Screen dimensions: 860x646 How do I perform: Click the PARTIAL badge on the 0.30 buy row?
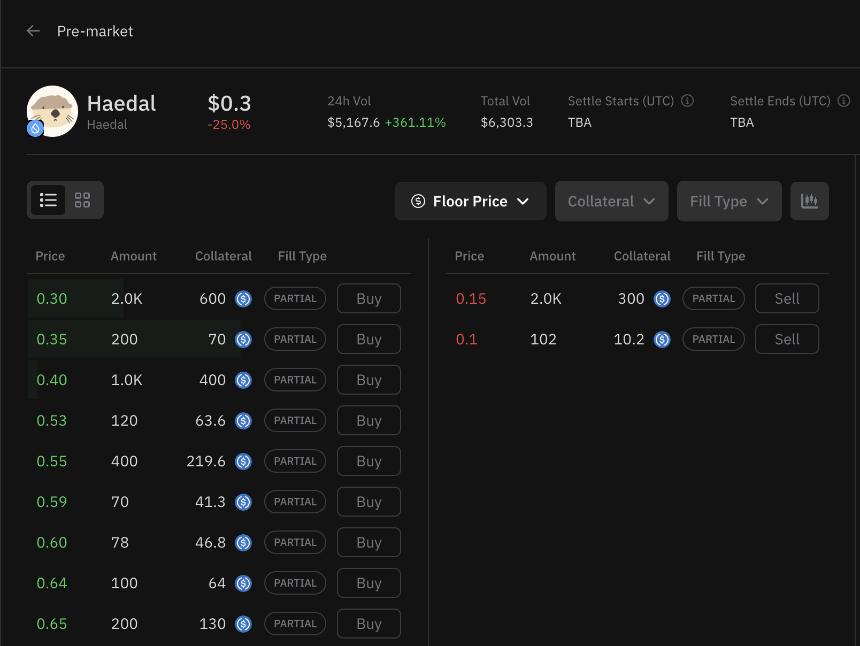[x=295, y=298]
